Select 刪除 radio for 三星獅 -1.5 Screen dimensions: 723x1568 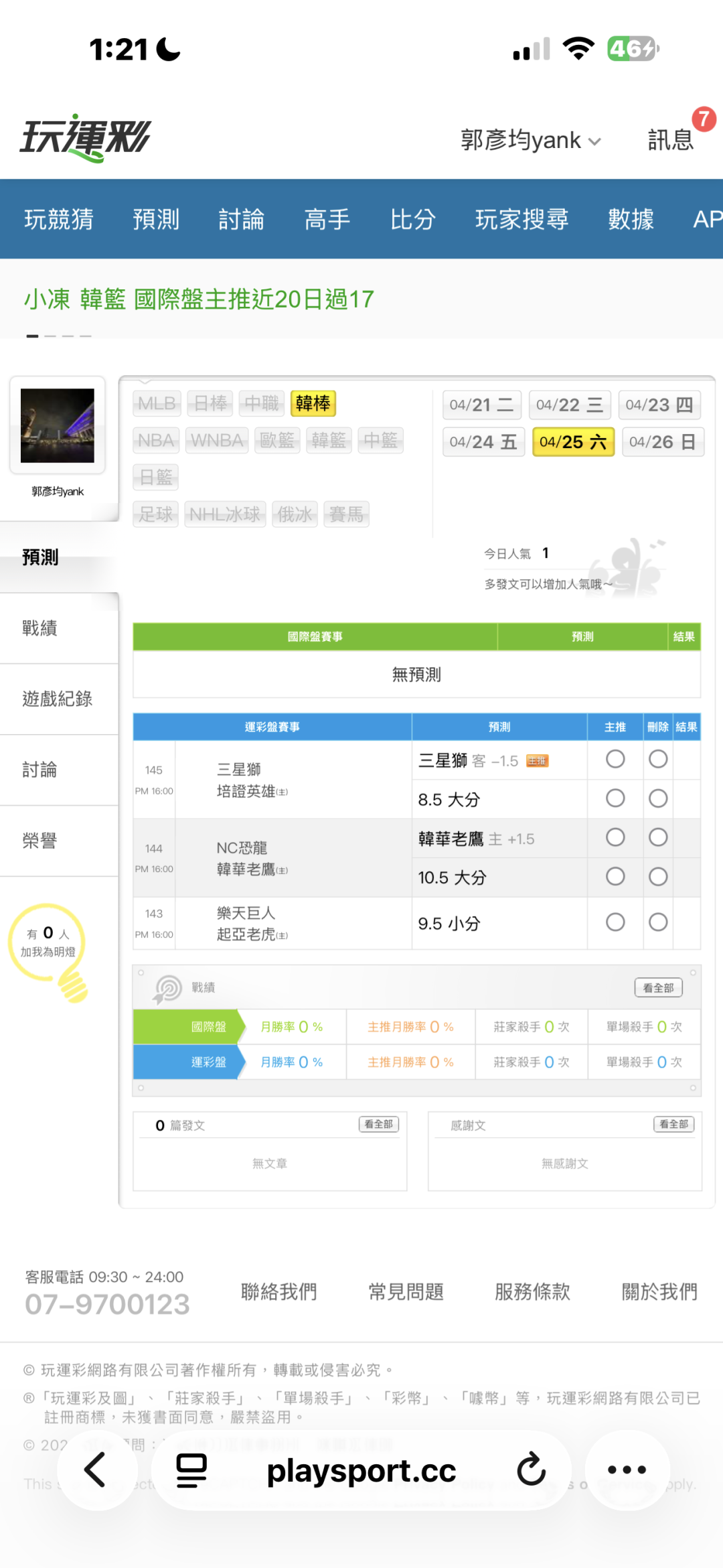click(x=658, y=759)
